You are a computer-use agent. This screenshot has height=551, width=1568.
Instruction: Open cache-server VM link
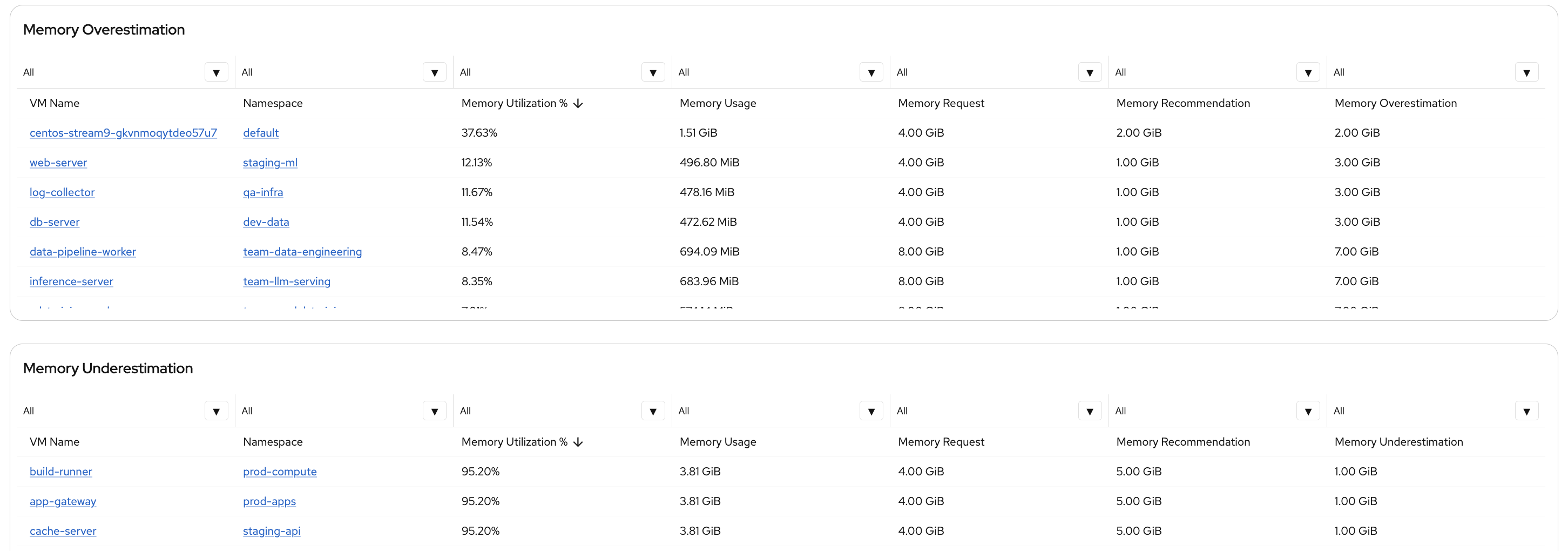coord(63,531)
